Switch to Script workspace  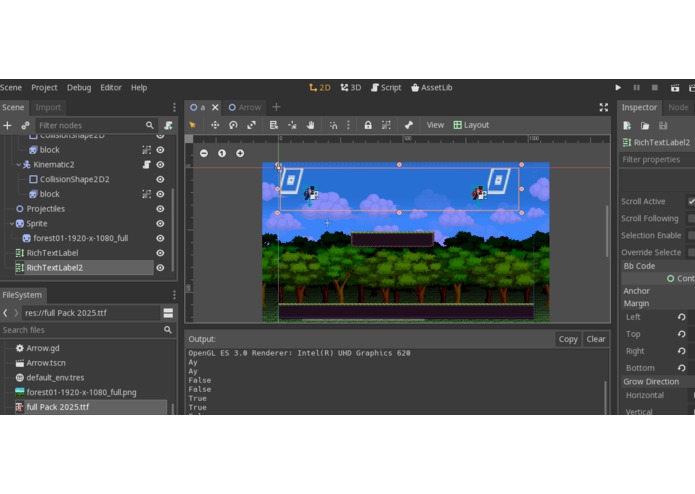click(386, 88)
